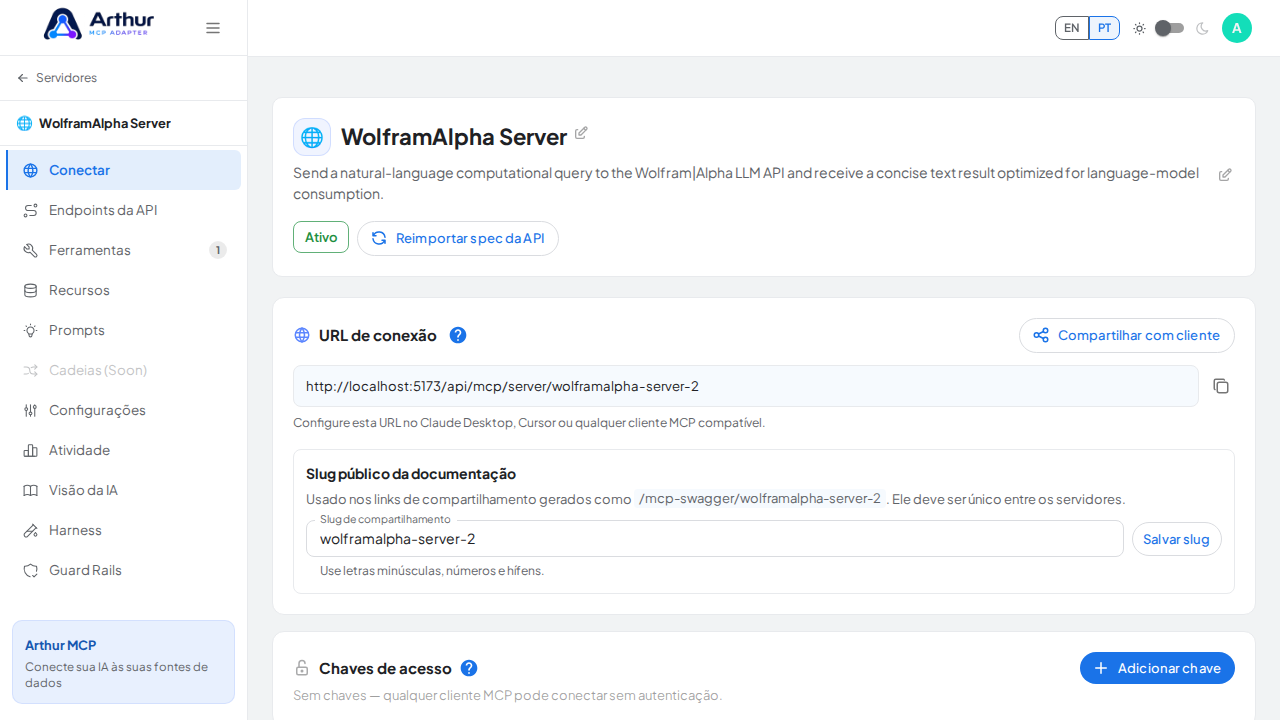Viewport: 1280px width, 720px height.
Task: Open Visão da IA
Action: (x=123, y=490)
